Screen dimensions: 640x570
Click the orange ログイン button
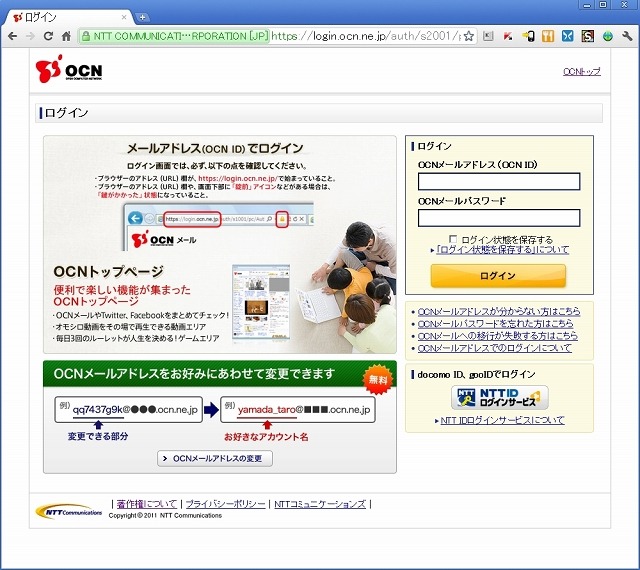pos(498,276)
